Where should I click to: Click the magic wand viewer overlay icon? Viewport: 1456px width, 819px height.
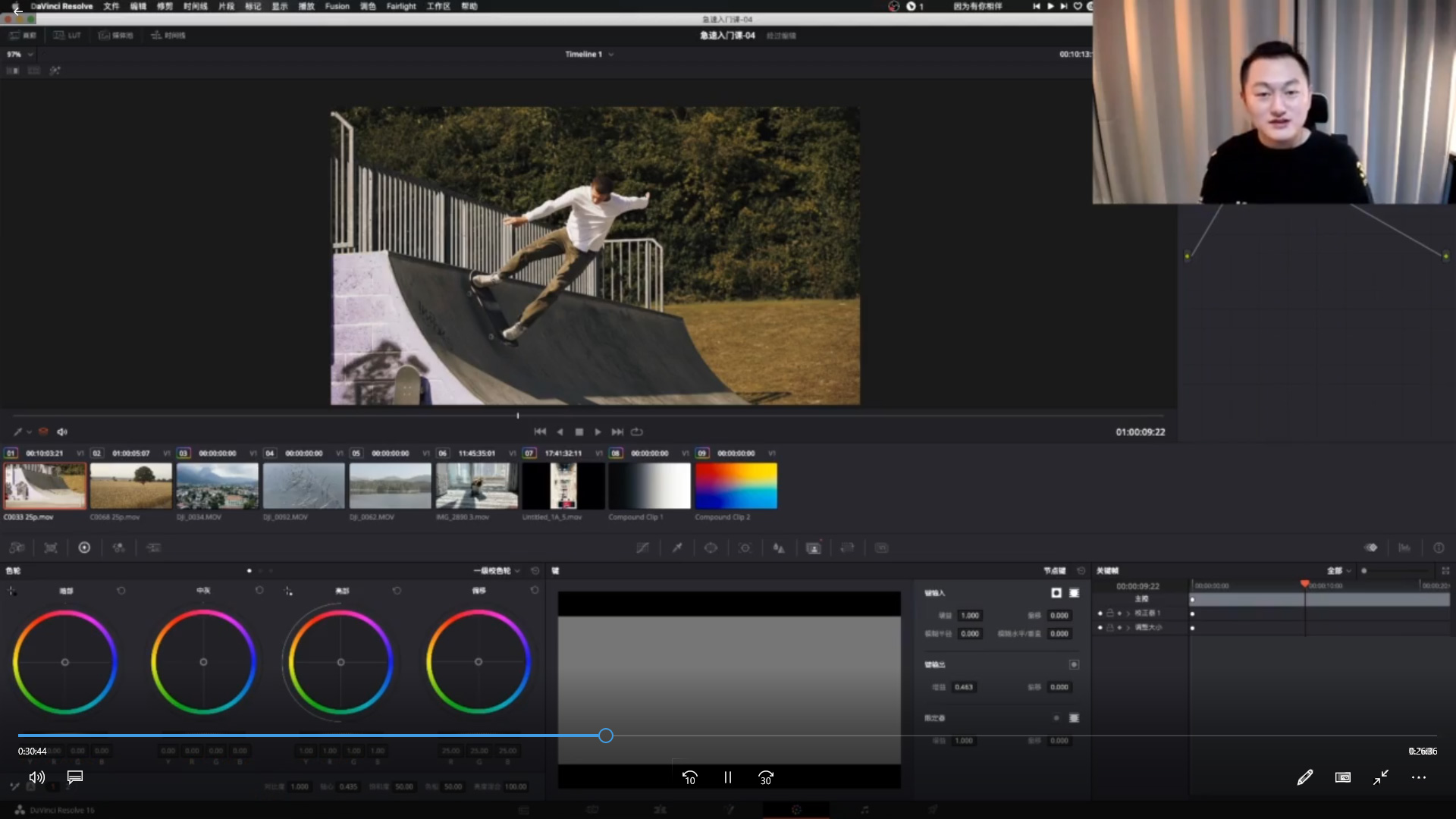click(55, 71)
